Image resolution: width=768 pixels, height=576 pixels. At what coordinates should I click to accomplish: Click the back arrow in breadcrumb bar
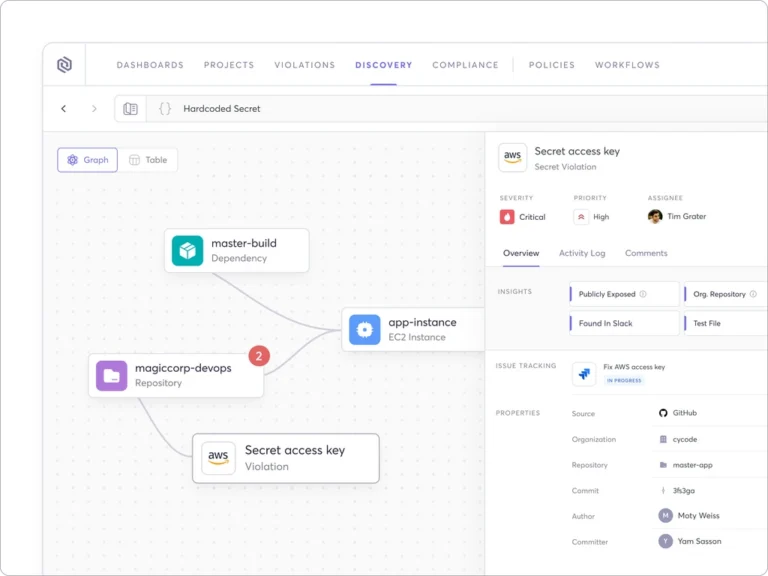coord(64,108)
